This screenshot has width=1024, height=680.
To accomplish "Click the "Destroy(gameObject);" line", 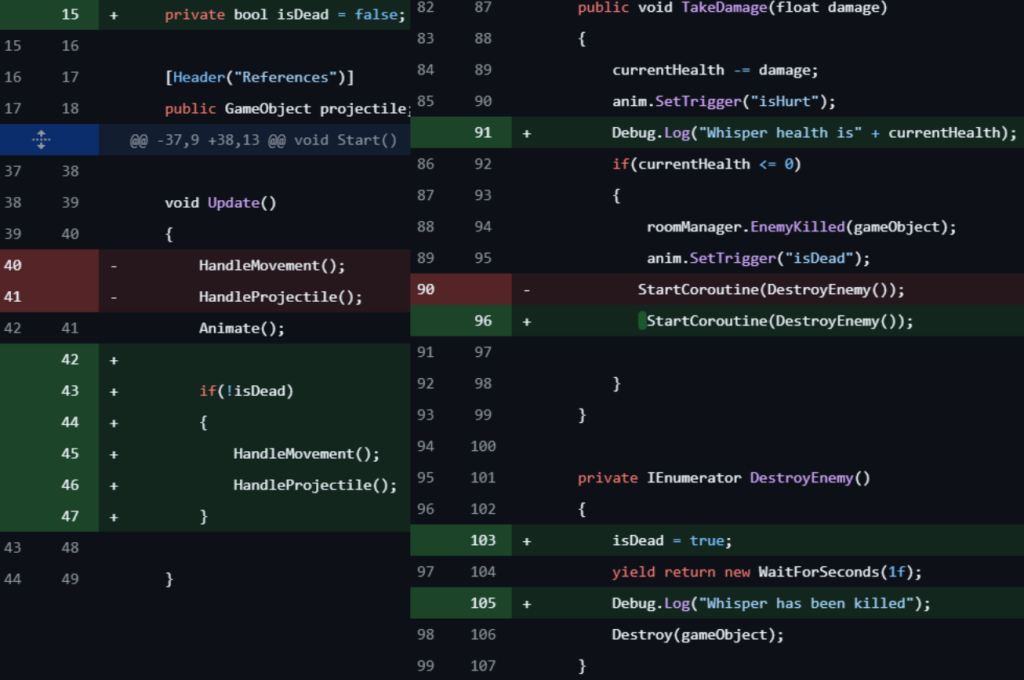I will click(697, 634).
